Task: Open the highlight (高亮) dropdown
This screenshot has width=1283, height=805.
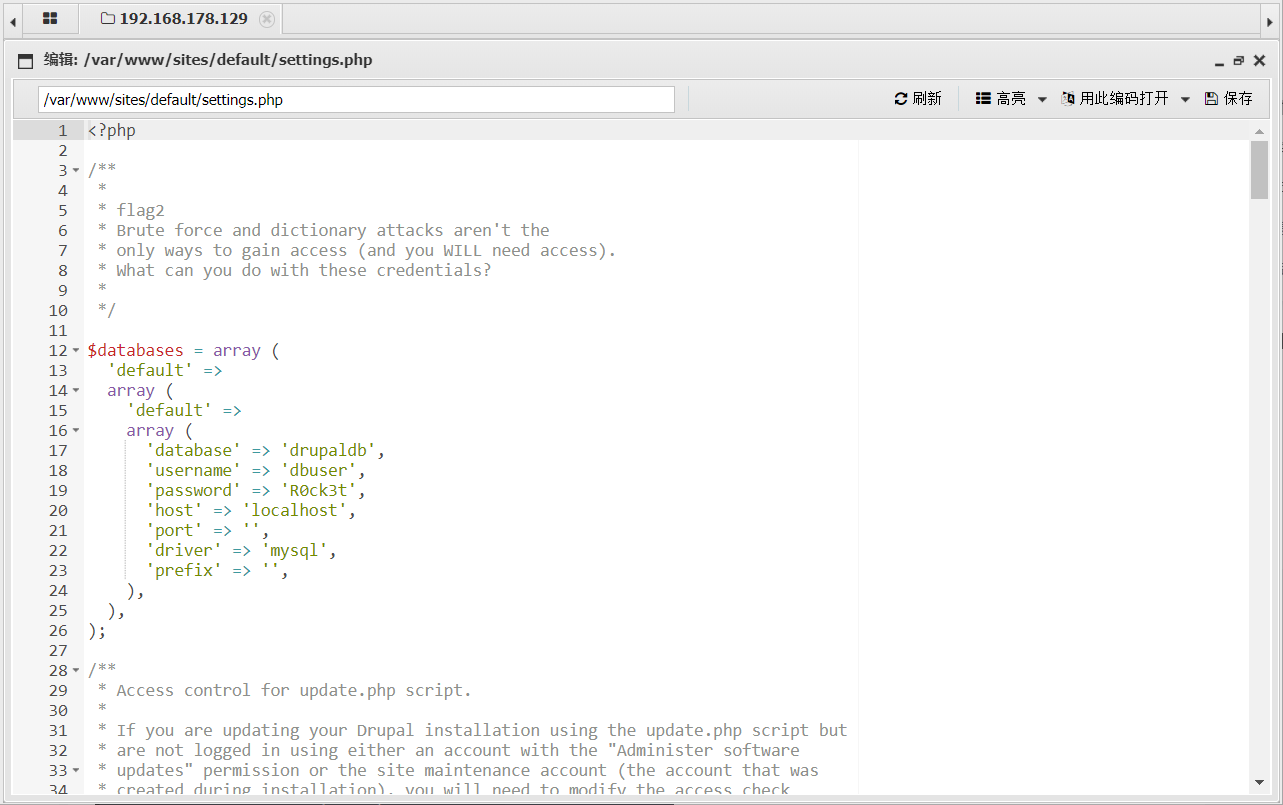Action: point(1011,98)
